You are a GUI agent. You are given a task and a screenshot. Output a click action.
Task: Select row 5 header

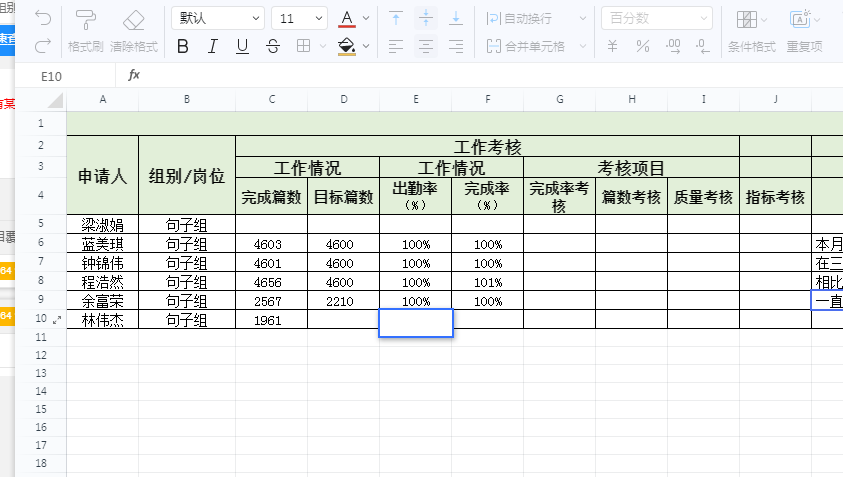(41, 224)
